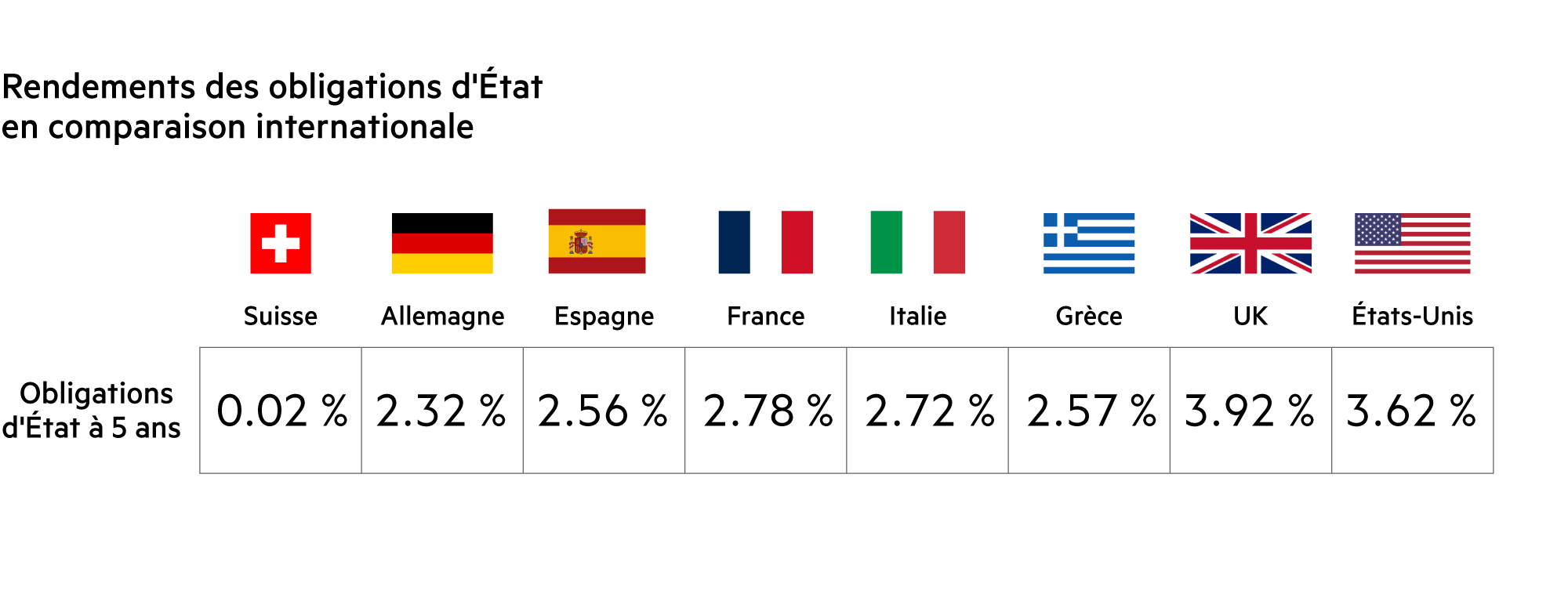
Task: Click the 2.56 % yield cell
Action: 604,411
